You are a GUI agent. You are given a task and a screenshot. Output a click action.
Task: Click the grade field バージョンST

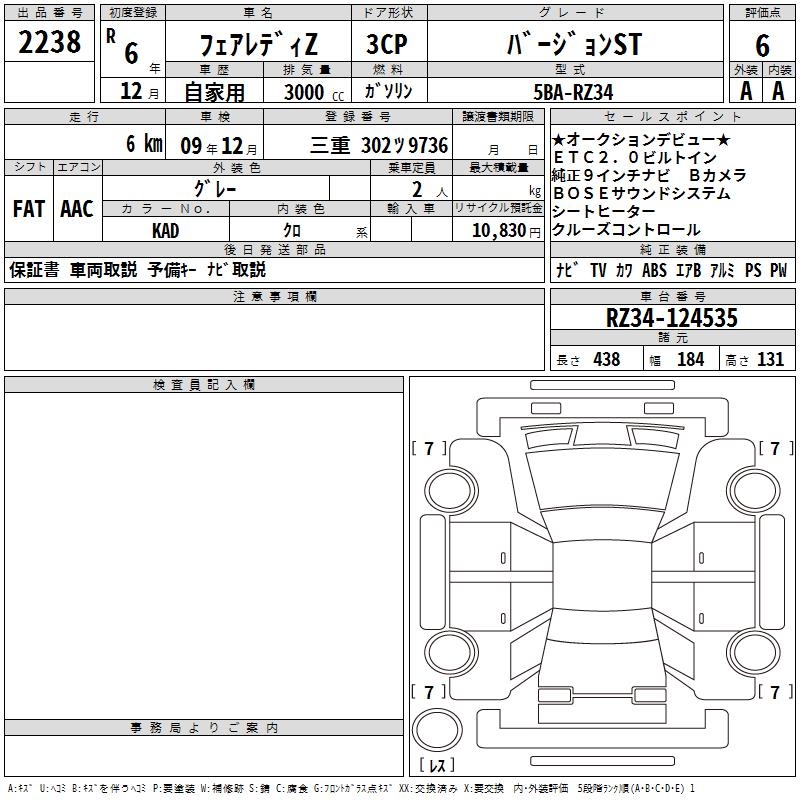(571, 46)
